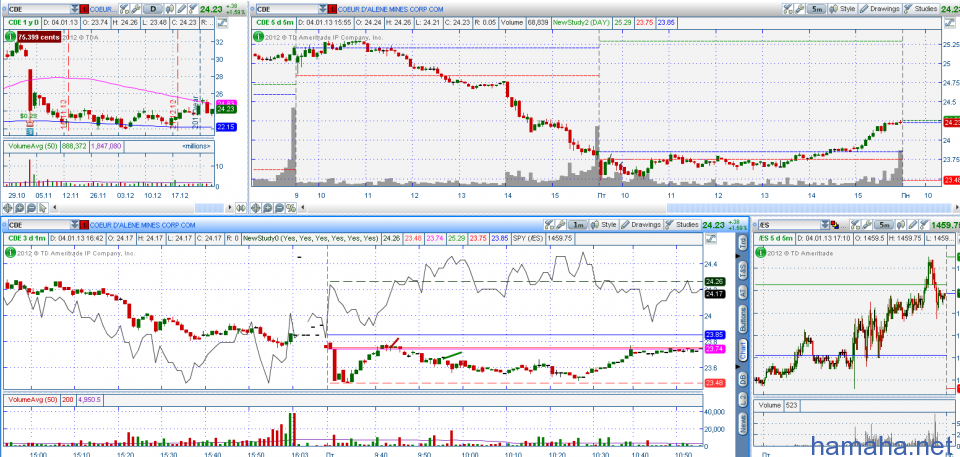Open the 5m timeframe selector in CDE chart
This screenshot has width=960, height=457.
pos(816,9)
